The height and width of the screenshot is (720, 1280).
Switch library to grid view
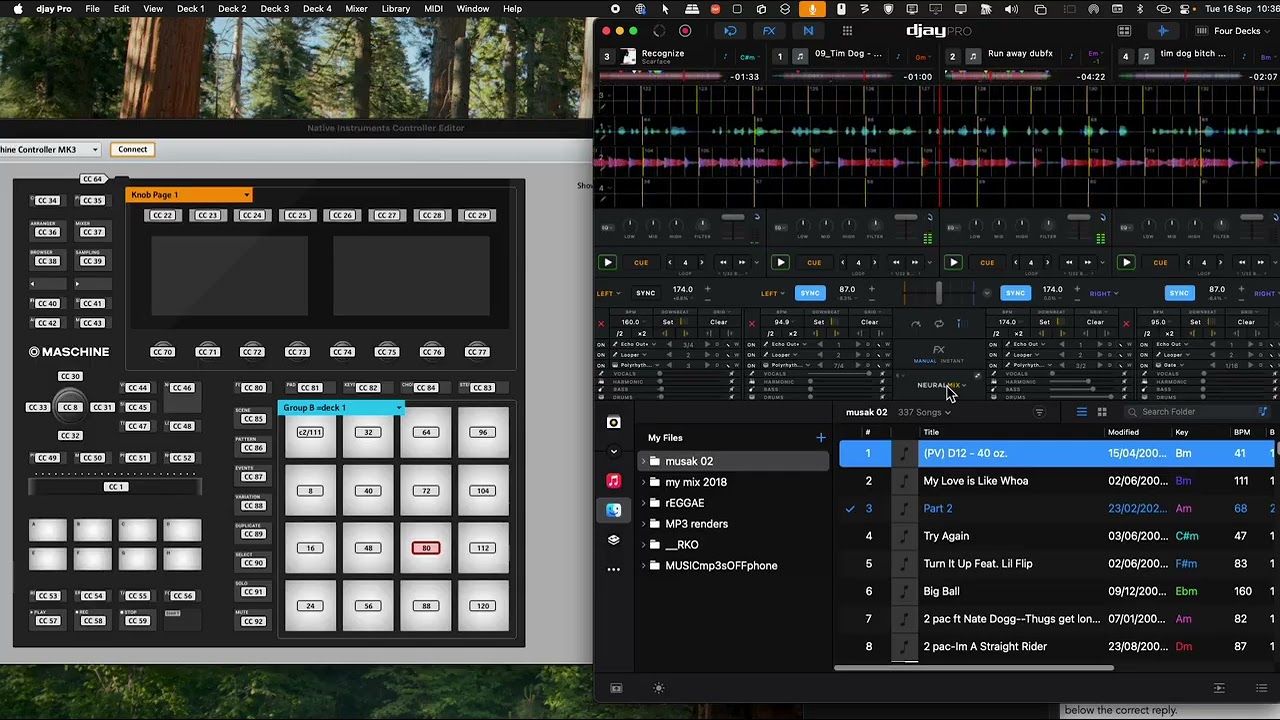point(1102,412)
